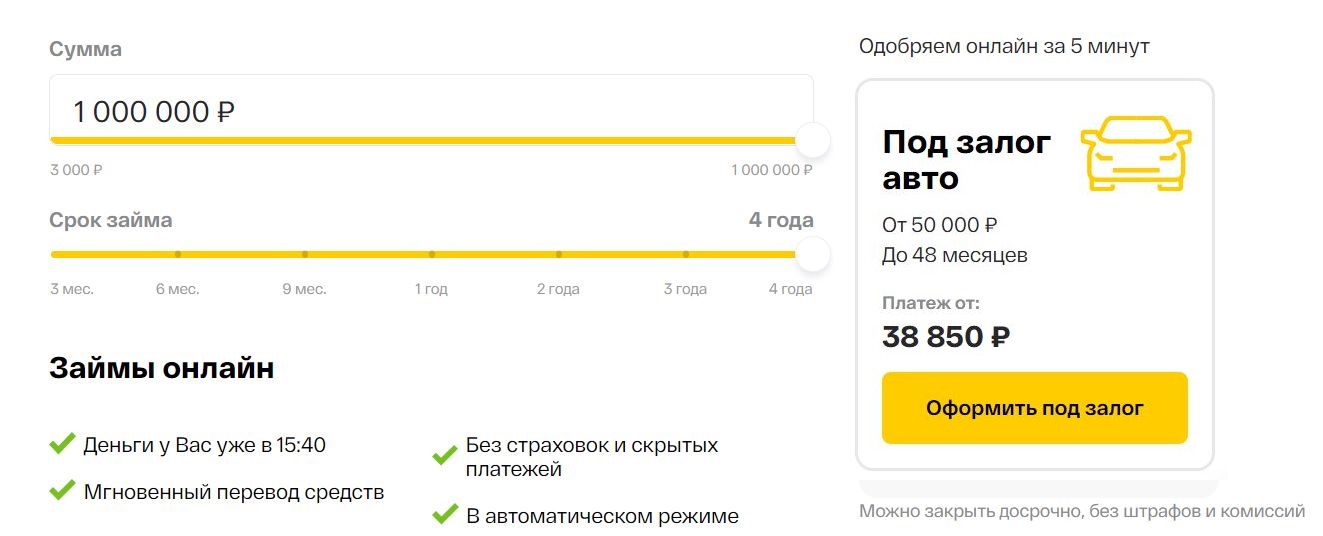The width and height of the screenshot is (1323, 536).
Task: Click the 38 850 ₽ payment amount
Action: coord(946,337)
